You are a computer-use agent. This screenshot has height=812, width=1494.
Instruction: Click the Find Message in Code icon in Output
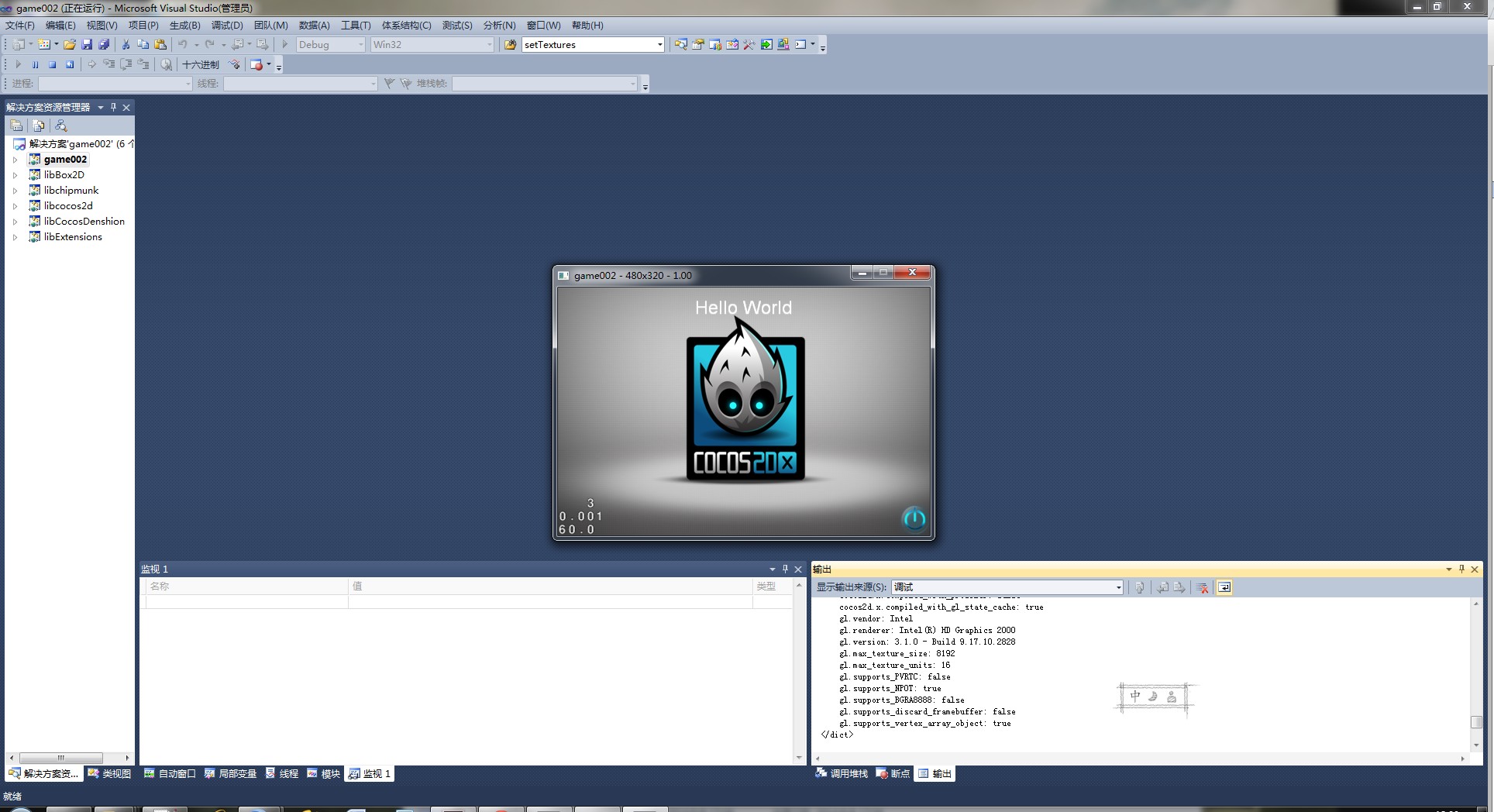[1140, 587]
